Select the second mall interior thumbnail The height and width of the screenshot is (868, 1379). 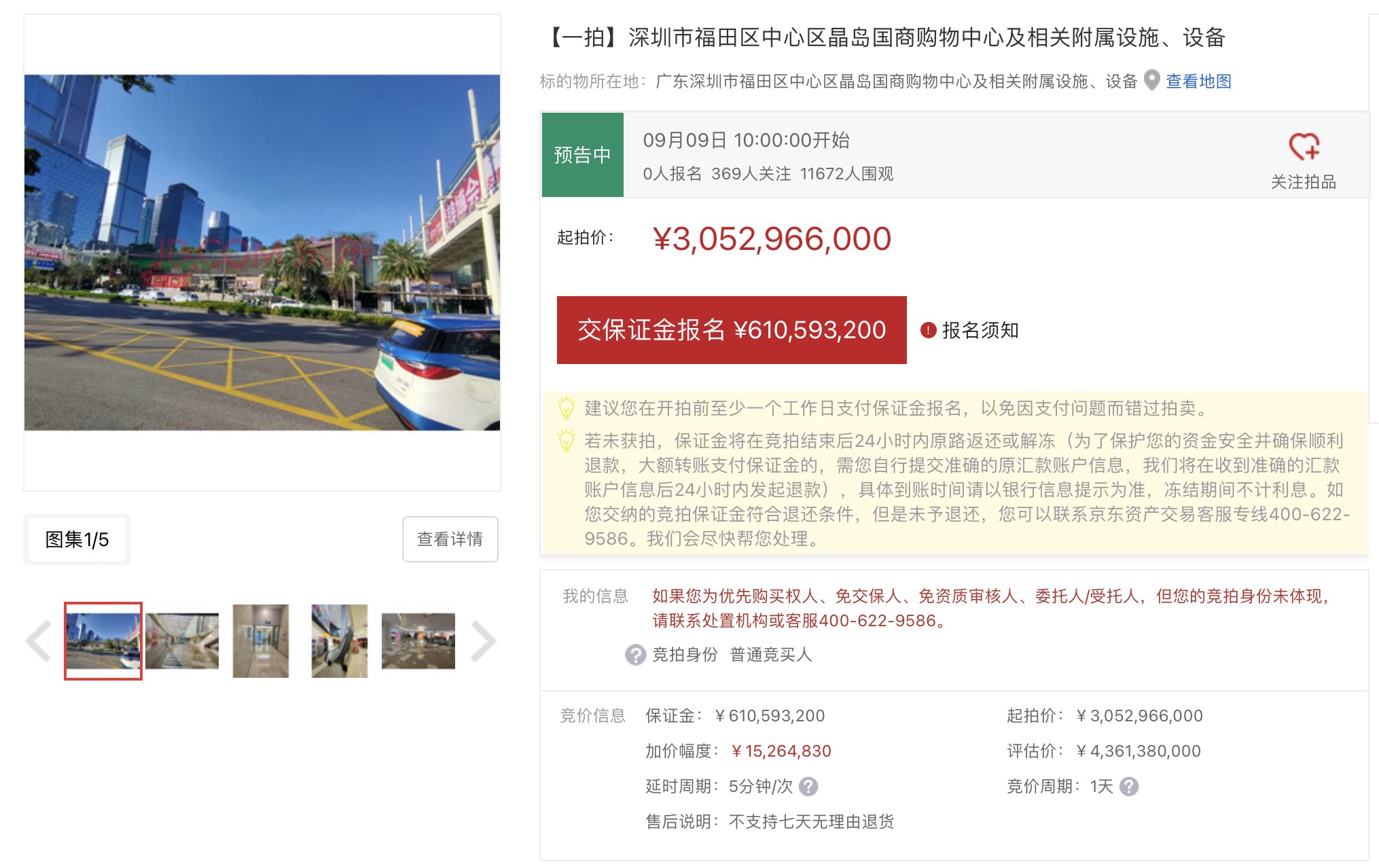[182, 640]
